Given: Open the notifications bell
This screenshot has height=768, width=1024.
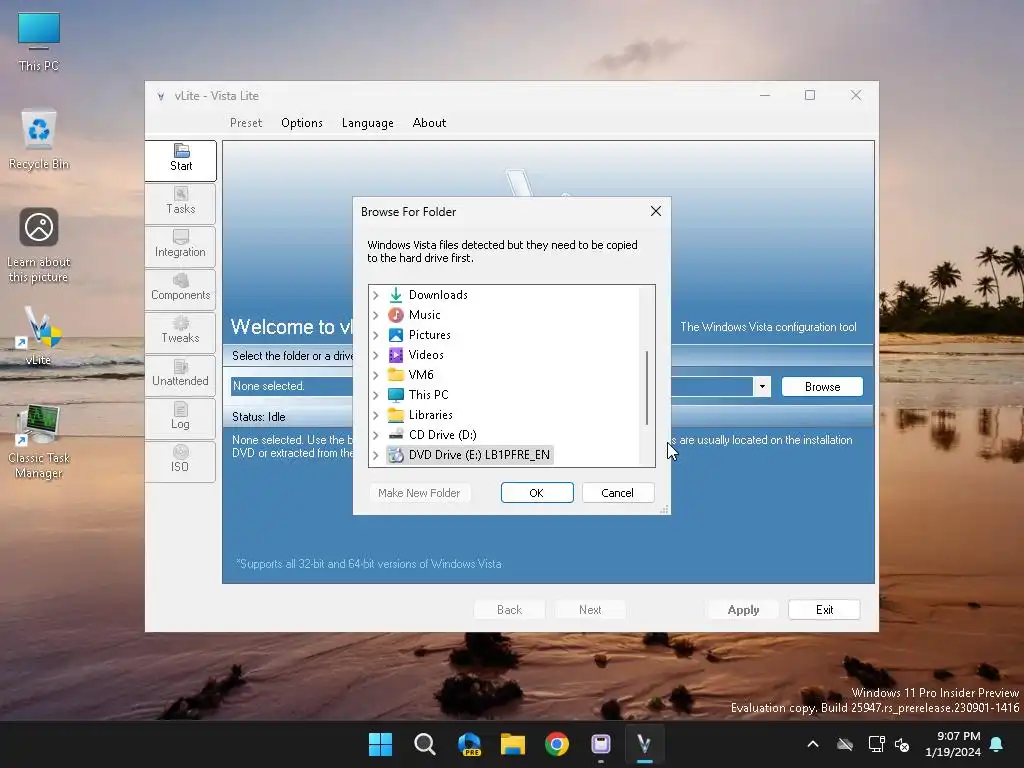Looking at the screenshot, I should (997, 744).
